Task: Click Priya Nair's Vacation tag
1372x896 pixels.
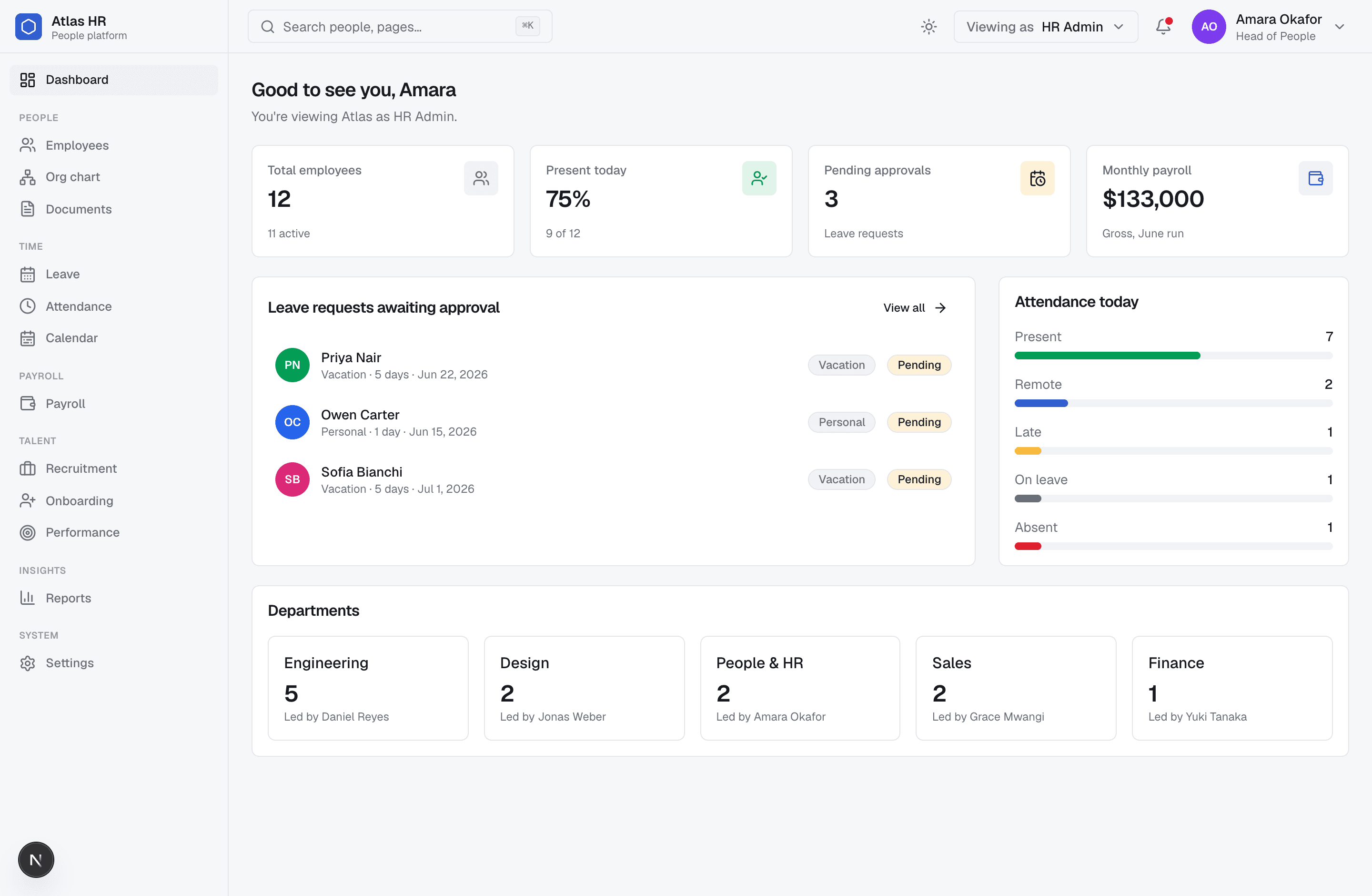Action: (842, 365)
